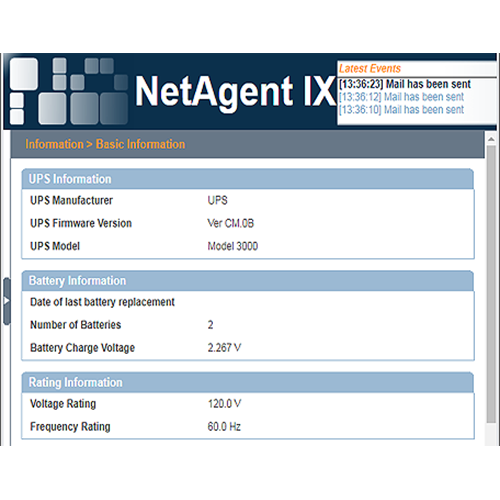Click the vertical scrollbar thumb
Image resolution: width=500 pixels, height=500 pixels.
[x=491, y=284]
